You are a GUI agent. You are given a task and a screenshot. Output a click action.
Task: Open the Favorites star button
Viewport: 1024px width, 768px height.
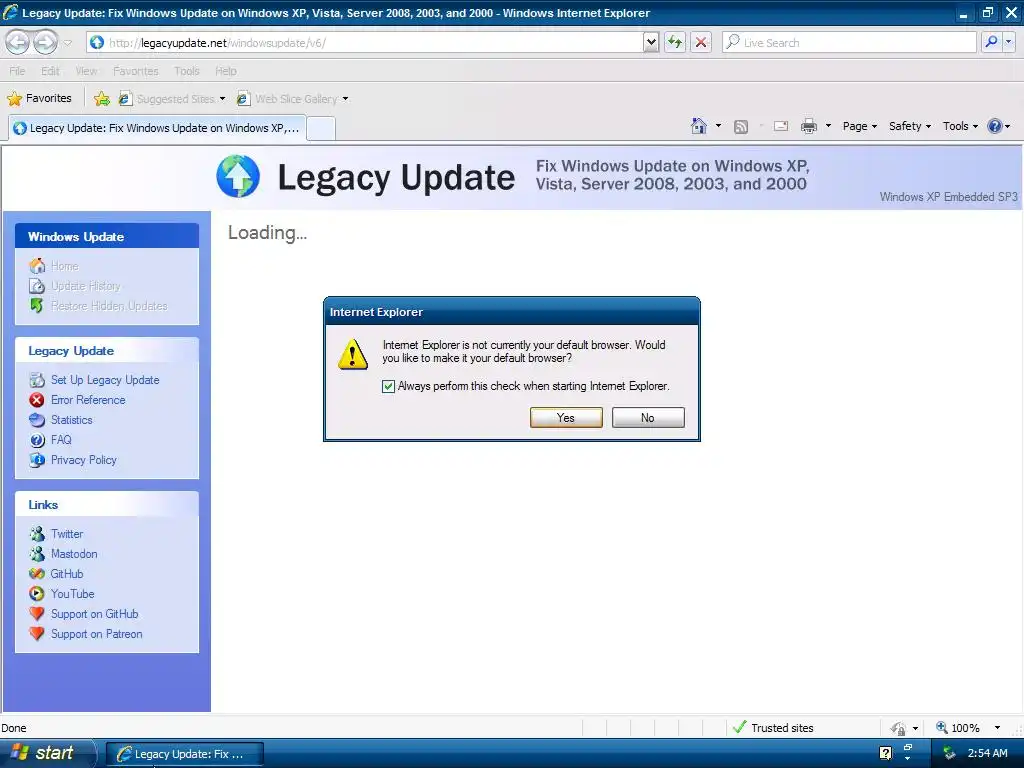point(39,99)
